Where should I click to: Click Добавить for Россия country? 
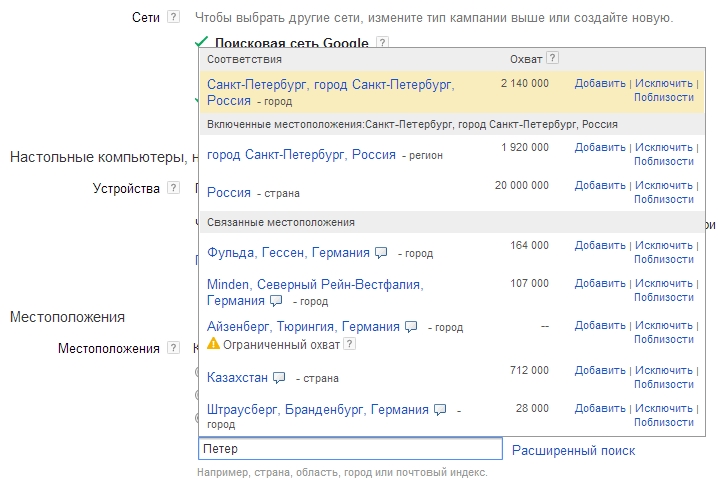[600, 185]
